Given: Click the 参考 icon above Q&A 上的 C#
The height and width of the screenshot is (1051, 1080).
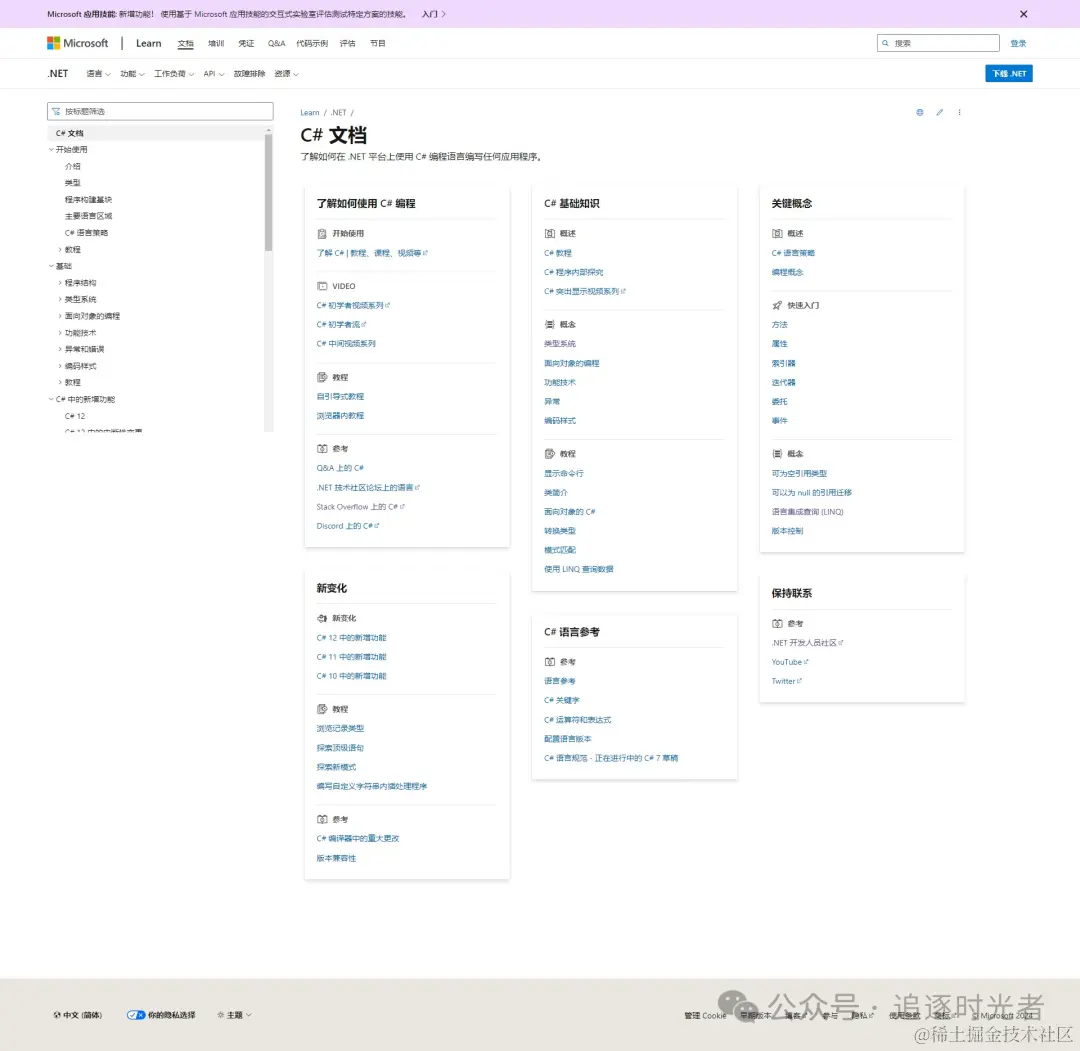Looking at the screenshot, I should point(322,448).
